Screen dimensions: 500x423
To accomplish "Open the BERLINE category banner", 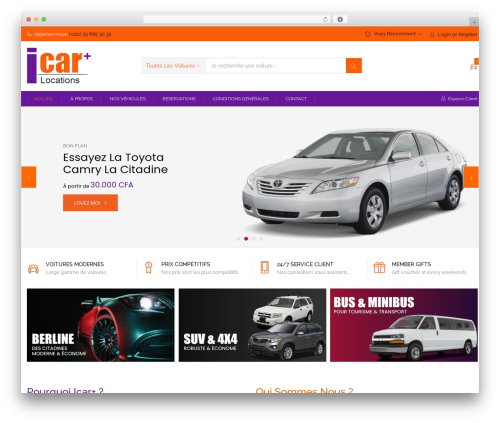I will click(x=101, y=325).
